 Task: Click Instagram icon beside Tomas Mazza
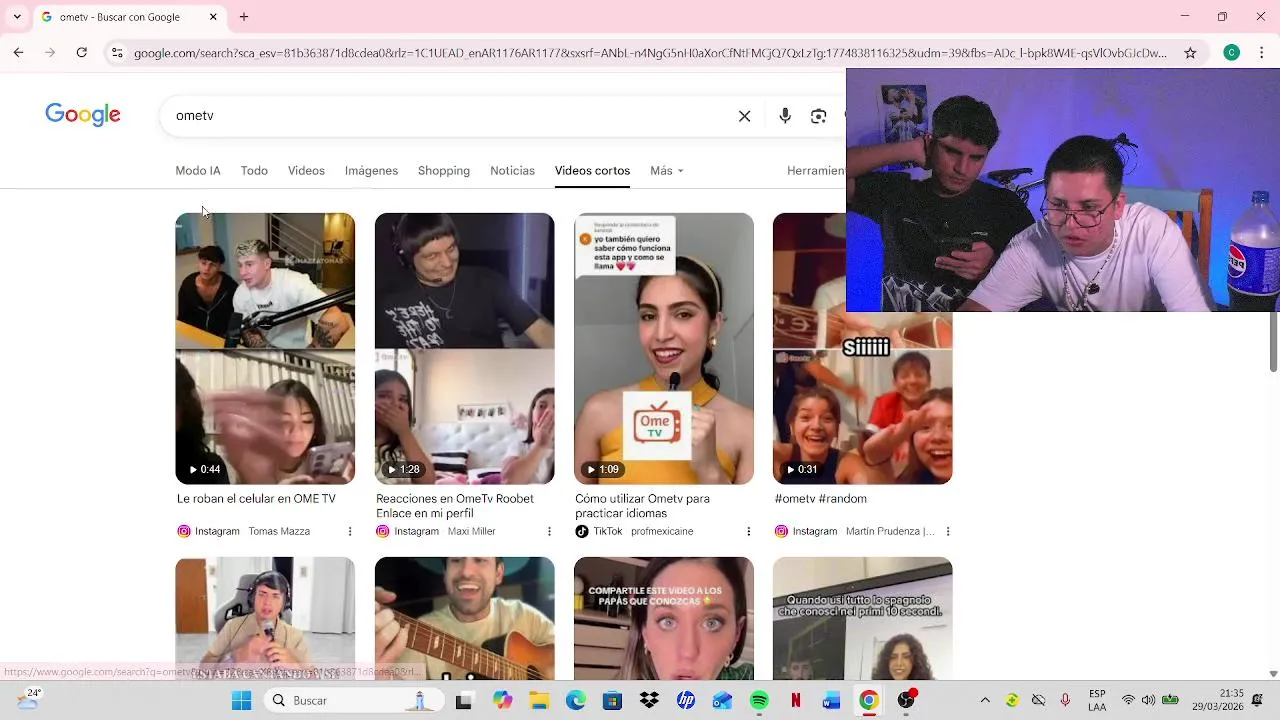click(x=184, y=531)
